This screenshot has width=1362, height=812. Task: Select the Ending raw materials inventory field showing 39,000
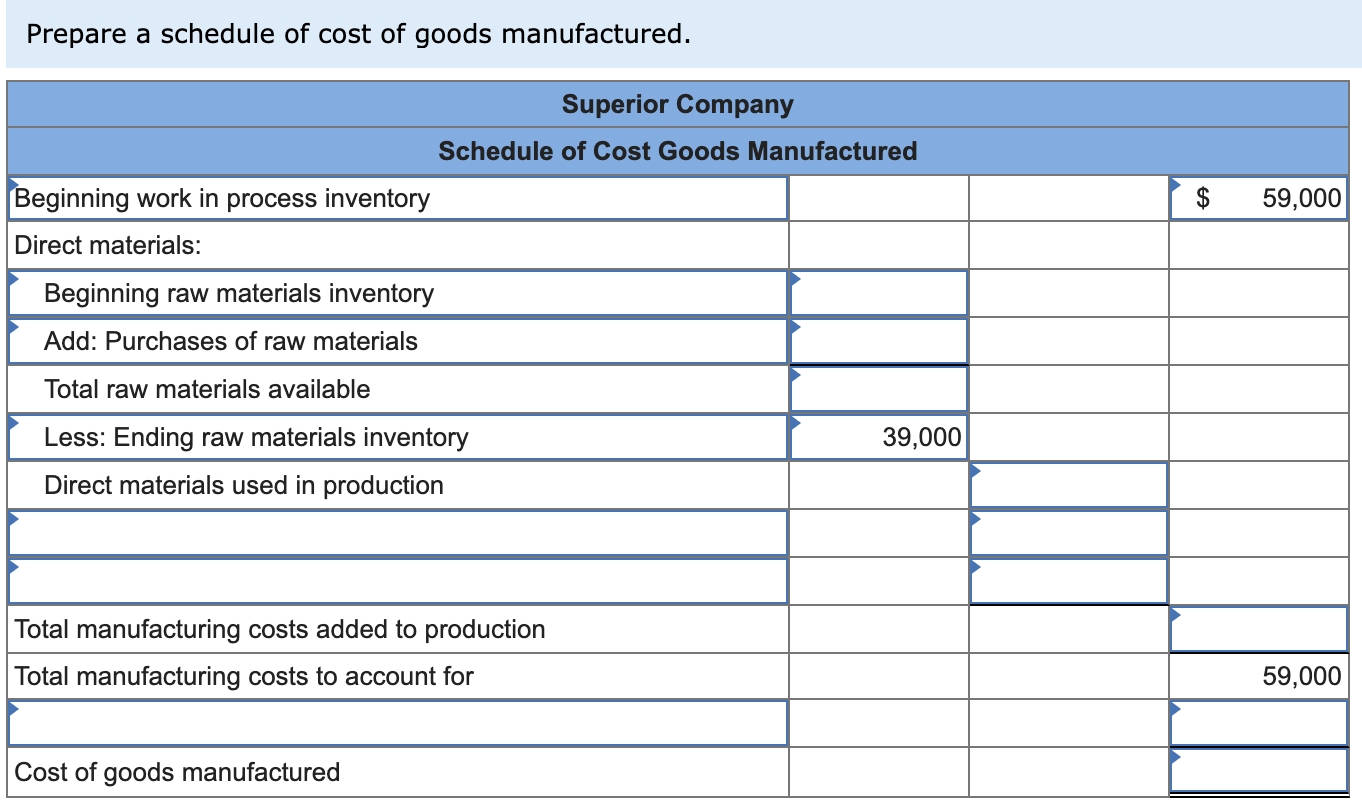tap(879, 437)
